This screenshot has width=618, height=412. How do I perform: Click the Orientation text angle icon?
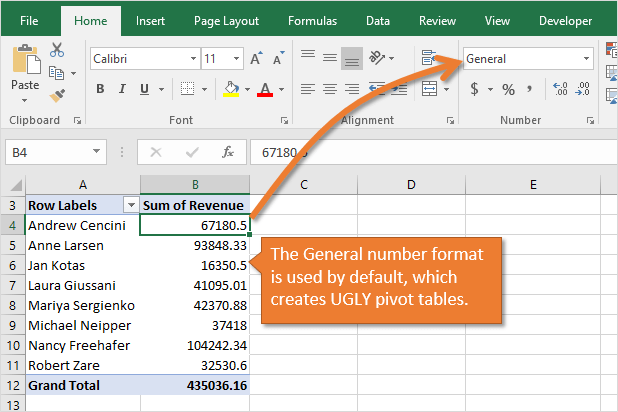point(377,58)
